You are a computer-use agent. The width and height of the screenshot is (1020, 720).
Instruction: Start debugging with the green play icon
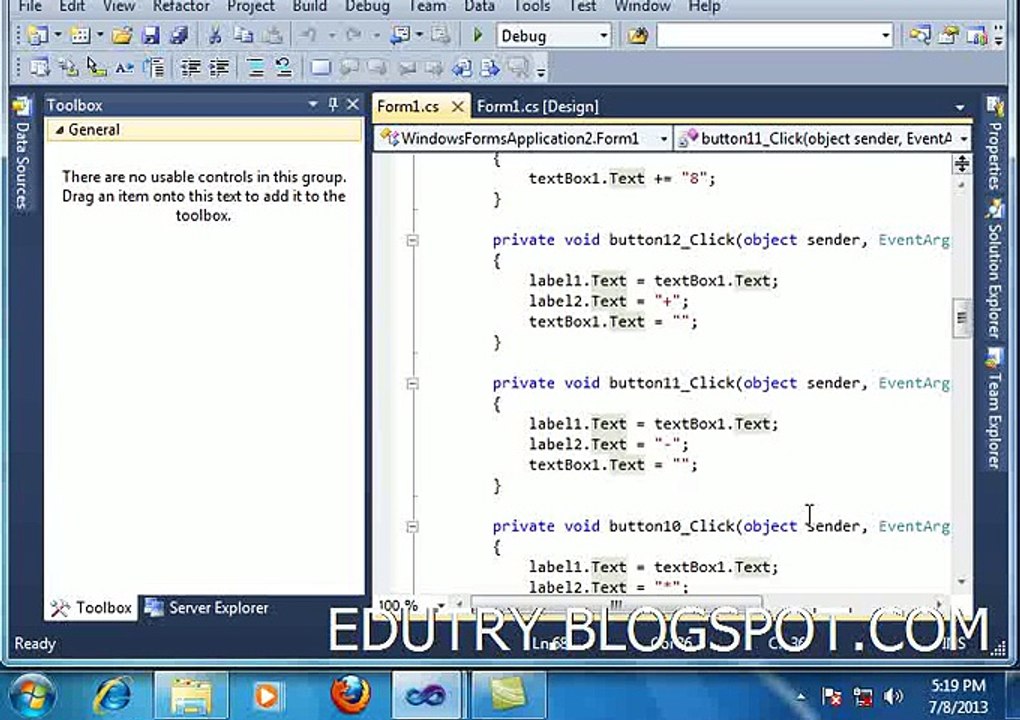click(x=477, y=35)
